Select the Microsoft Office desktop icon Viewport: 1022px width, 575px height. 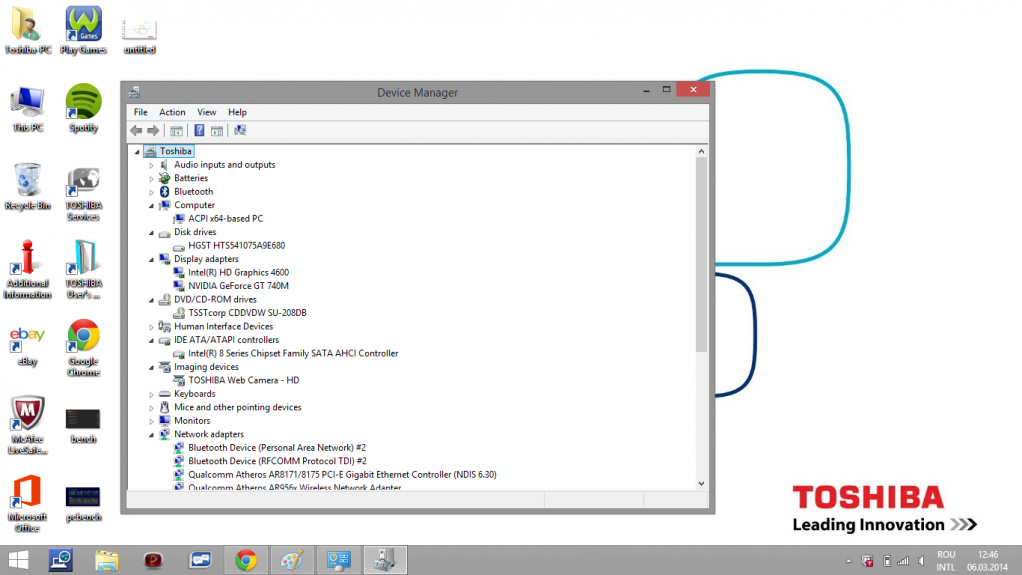(27, 503)
